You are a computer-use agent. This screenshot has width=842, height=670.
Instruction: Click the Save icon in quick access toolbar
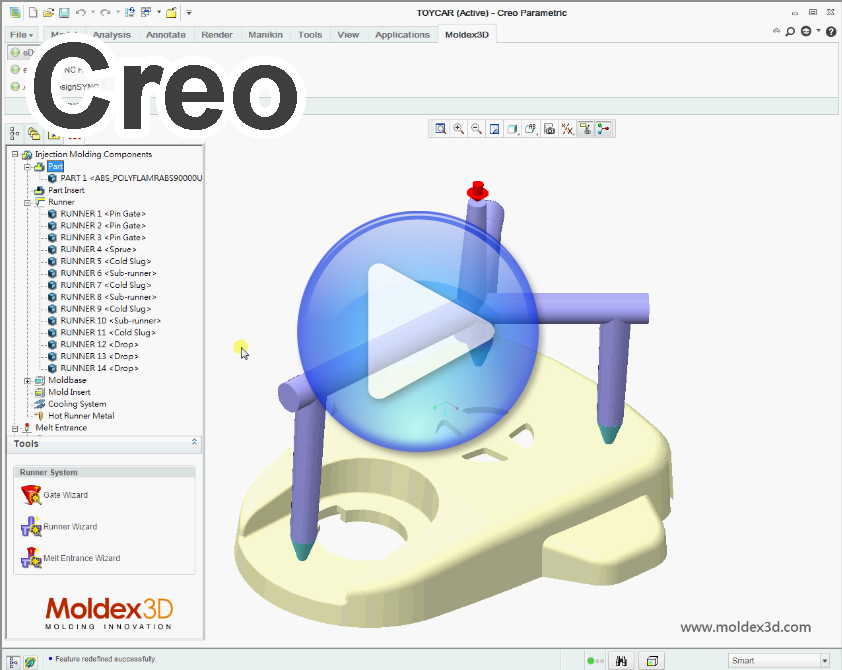point(63,12)
